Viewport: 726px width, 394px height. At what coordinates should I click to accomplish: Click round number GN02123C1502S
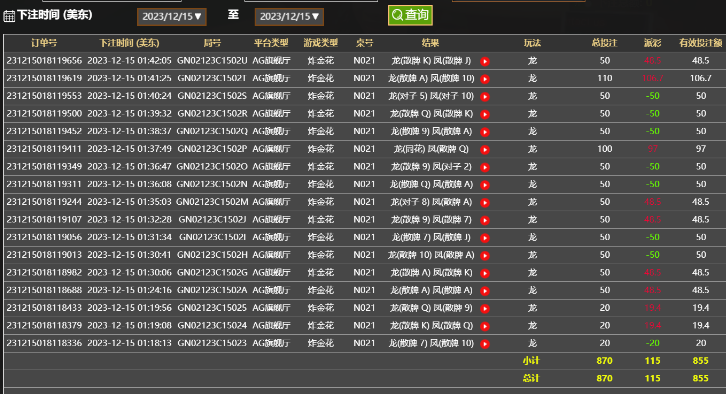coord(212,96)
